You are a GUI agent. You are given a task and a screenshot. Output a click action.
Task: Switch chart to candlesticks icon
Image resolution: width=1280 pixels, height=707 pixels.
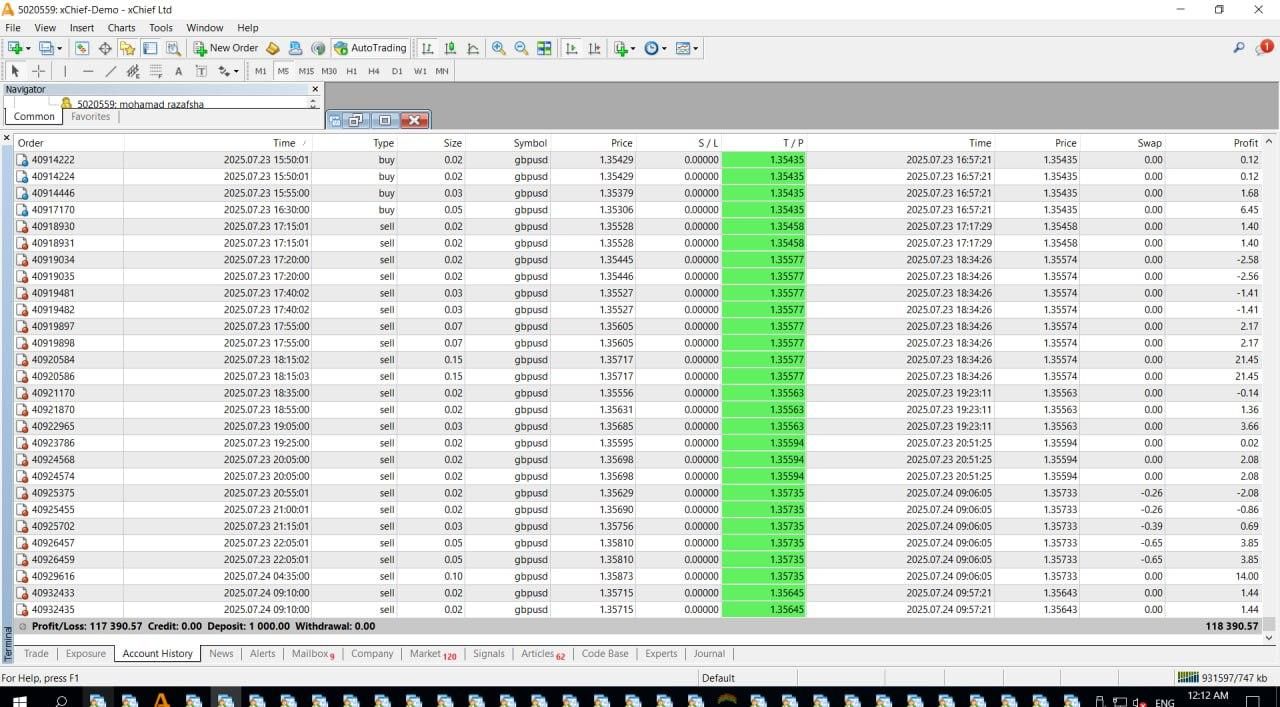(450, 48)
